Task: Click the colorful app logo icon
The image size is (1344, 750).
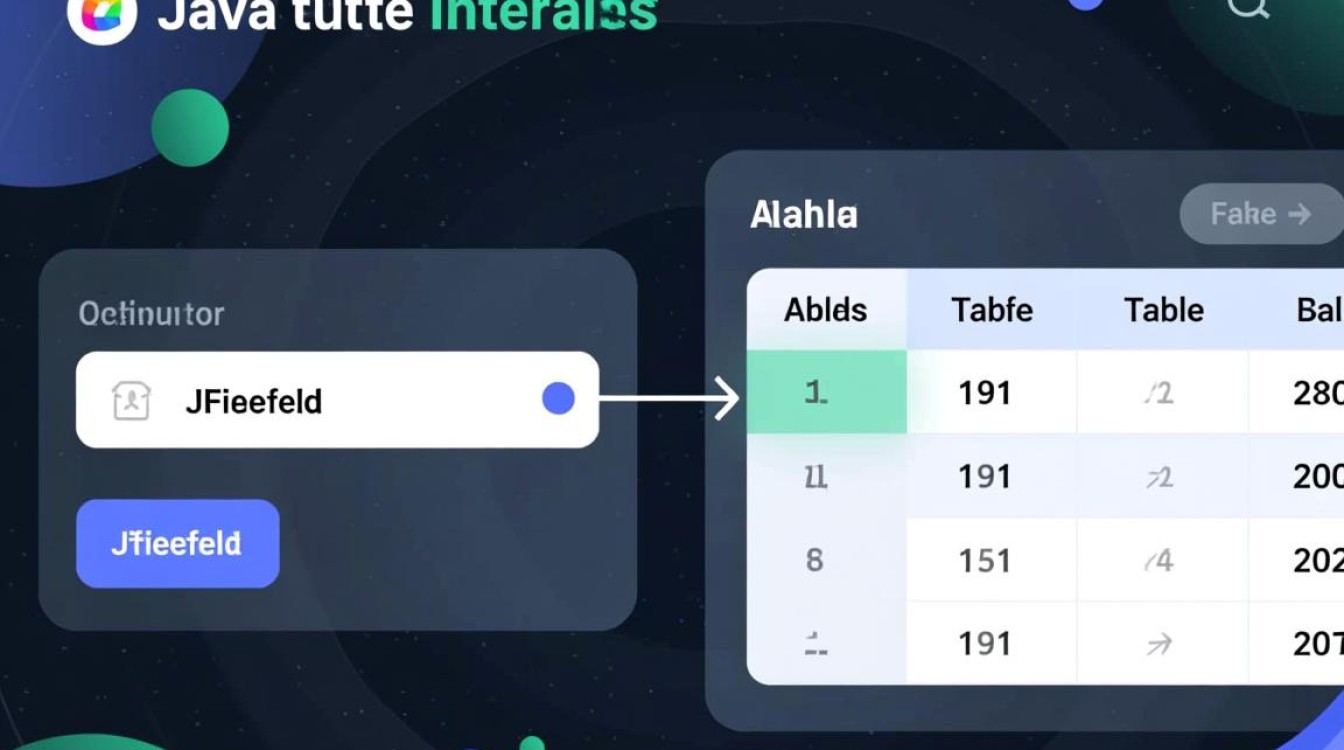Action: point(101,15)
